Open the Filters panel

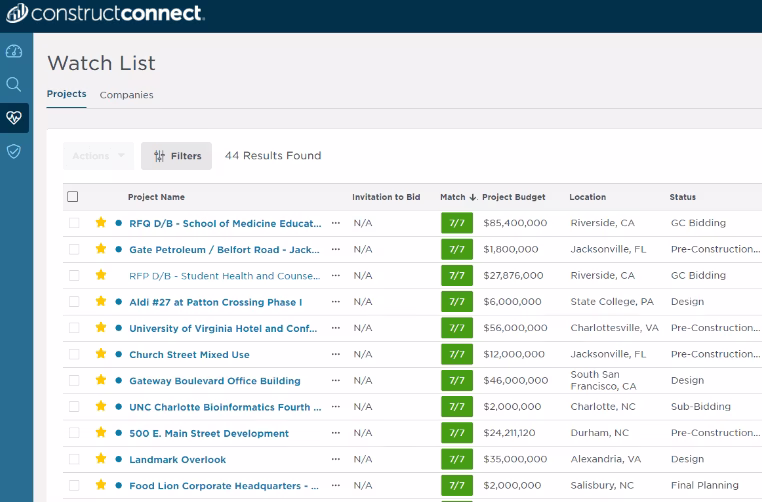click(176, 156)
